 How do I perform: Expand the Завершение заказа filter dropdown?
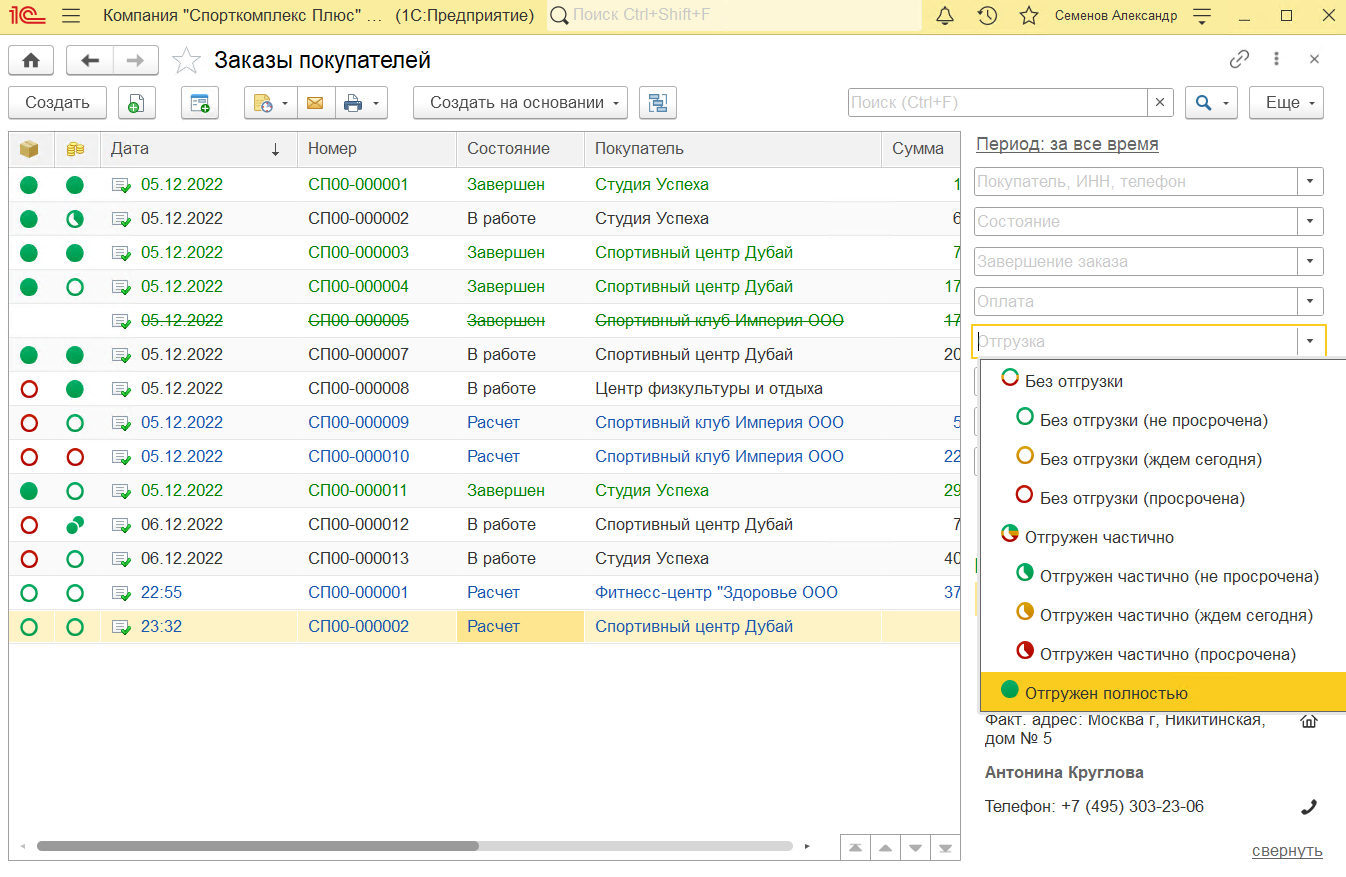tap(1310, 262)
